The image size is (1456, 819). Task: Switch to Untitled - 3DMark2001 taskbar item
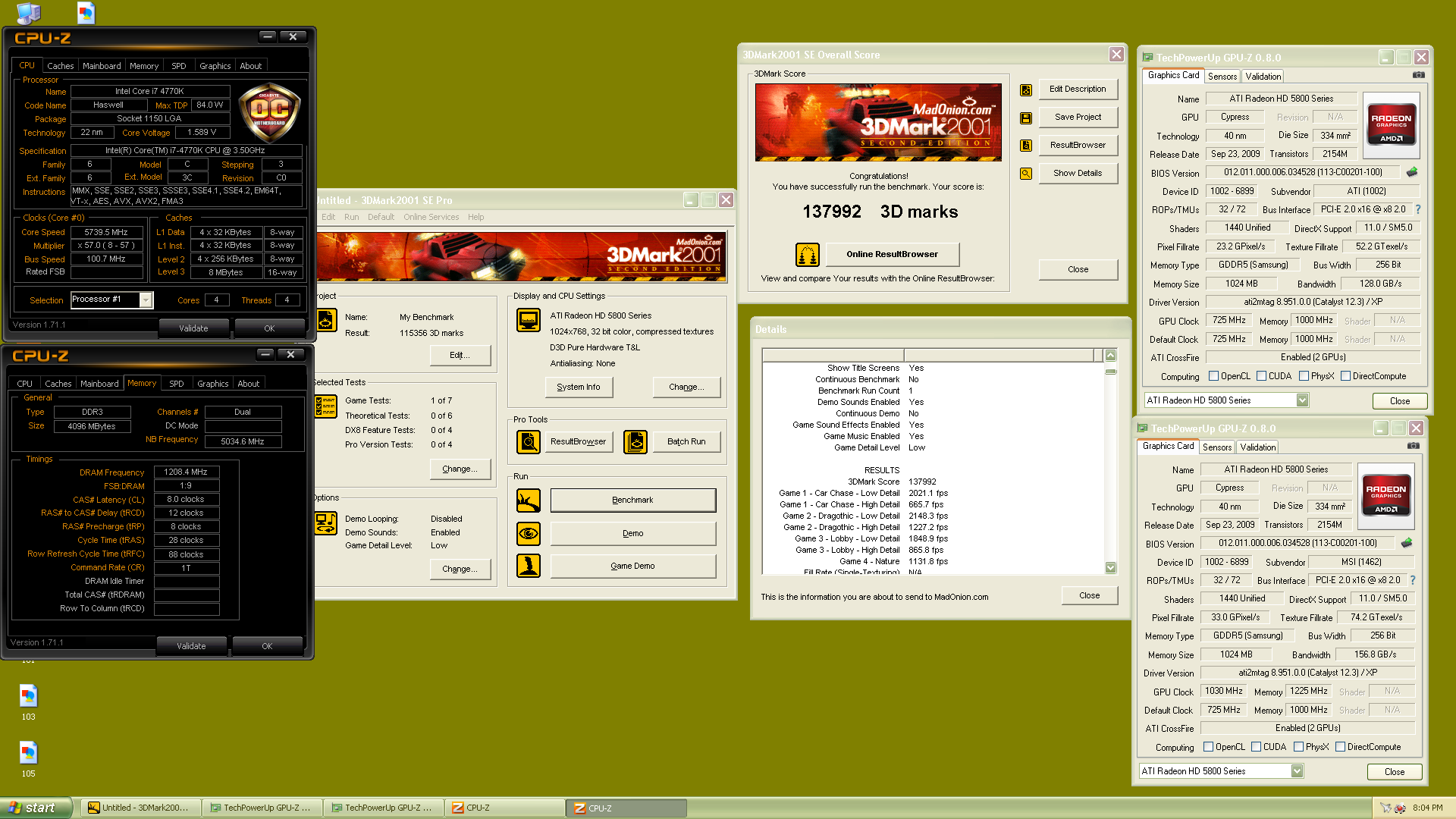tap(140, 808)
